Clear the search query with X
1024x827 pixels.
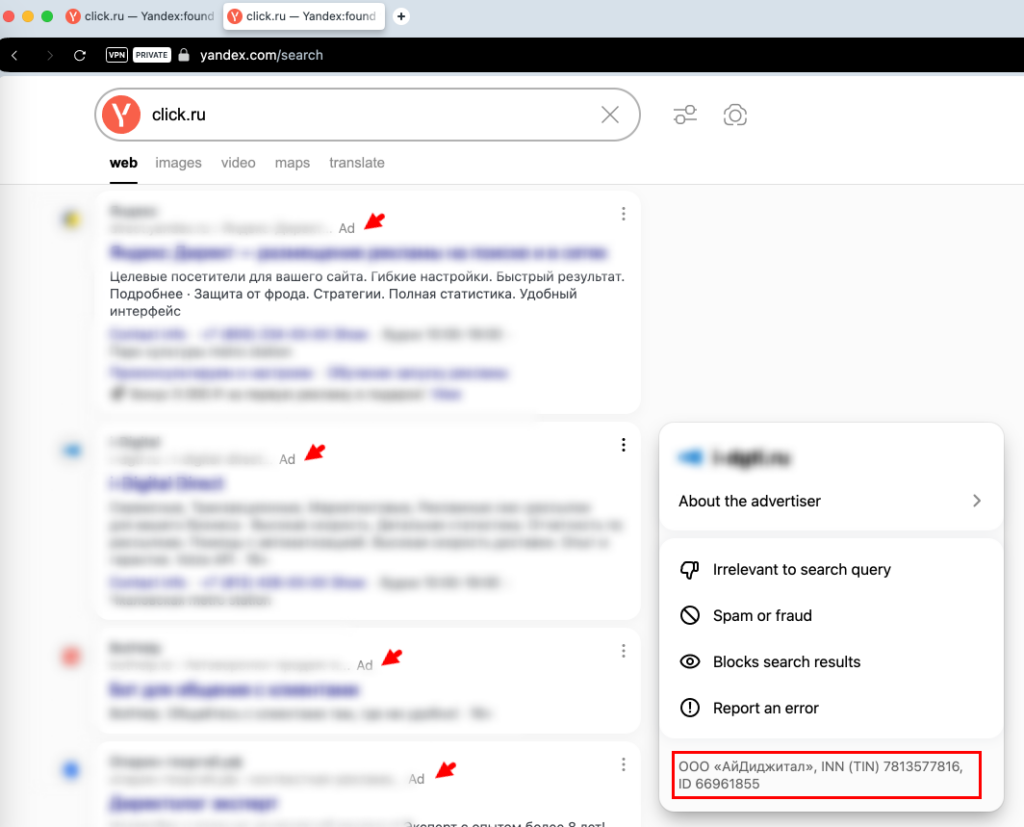(610, 115)
